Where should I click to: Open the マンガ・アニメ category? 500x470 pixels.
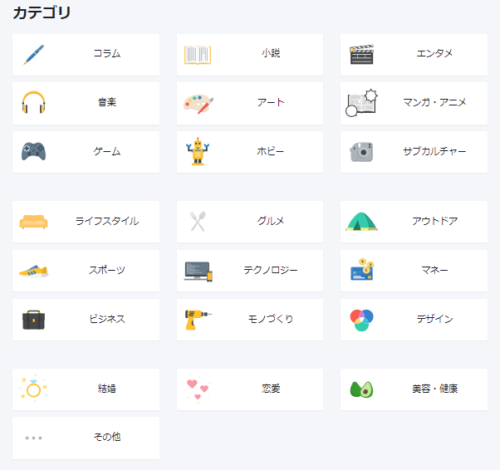(414, 103)
